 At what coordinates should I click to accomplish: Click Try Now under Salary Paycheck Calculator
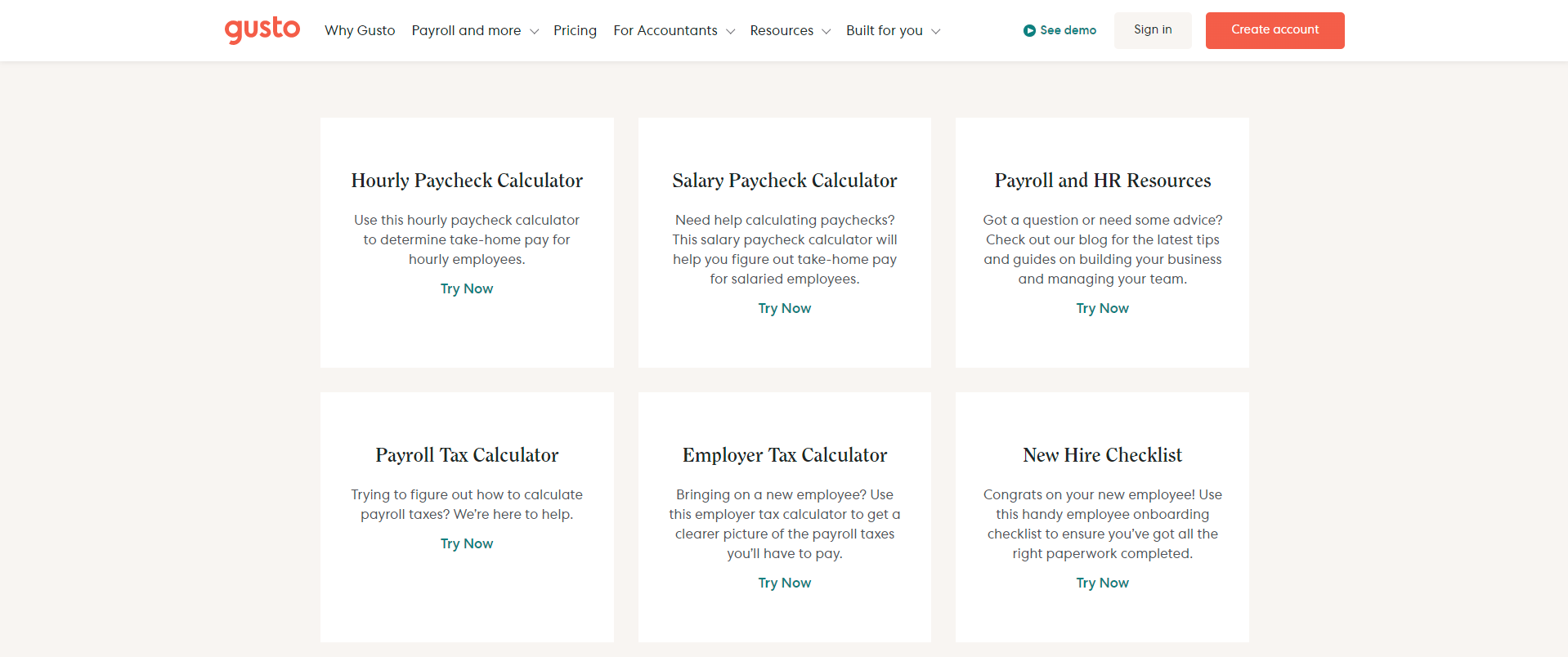[x=785, y=308]
